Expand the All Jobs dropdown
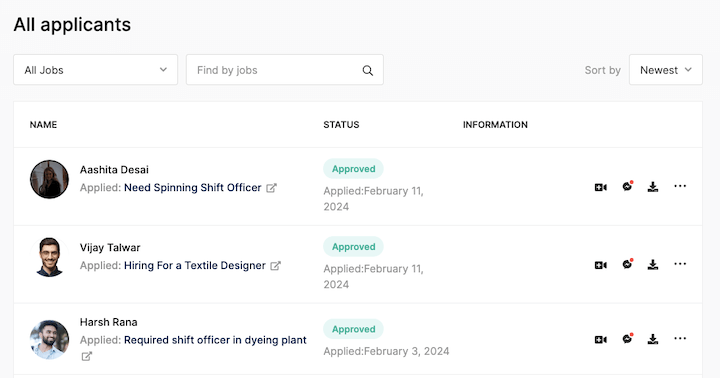This screenshot has width=720, height=378. [96, 70]
